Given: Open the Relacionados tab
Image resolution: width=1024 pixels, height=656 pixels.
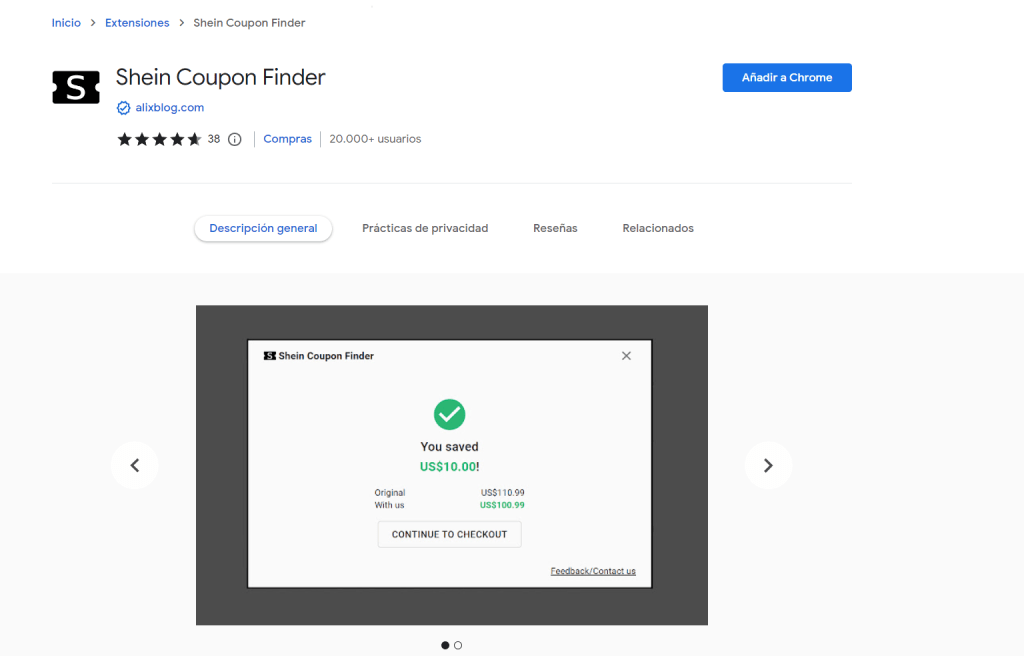Looking at the screenshot, I should coord(658,228).
